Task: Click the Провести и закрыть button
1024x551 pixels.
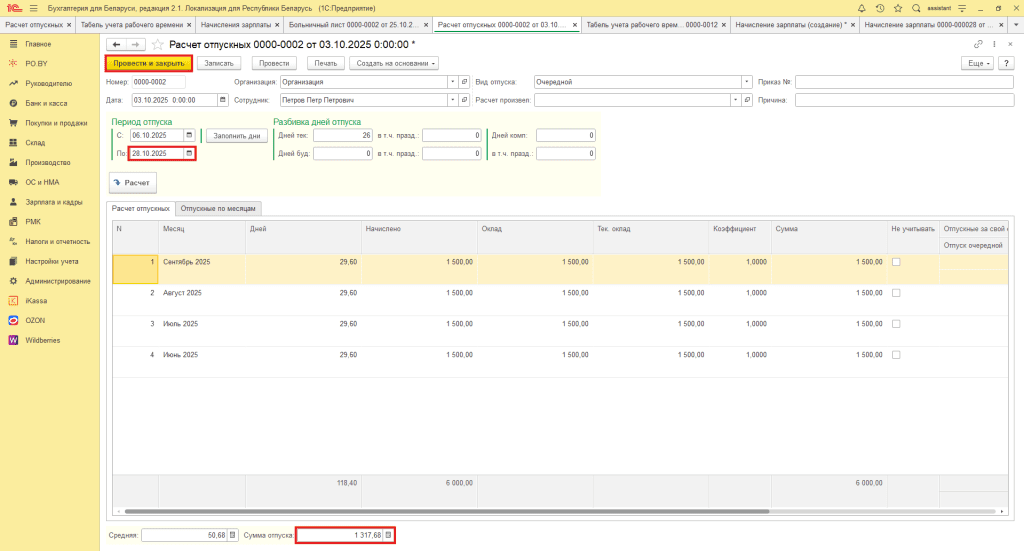Action: coord(148,63)
